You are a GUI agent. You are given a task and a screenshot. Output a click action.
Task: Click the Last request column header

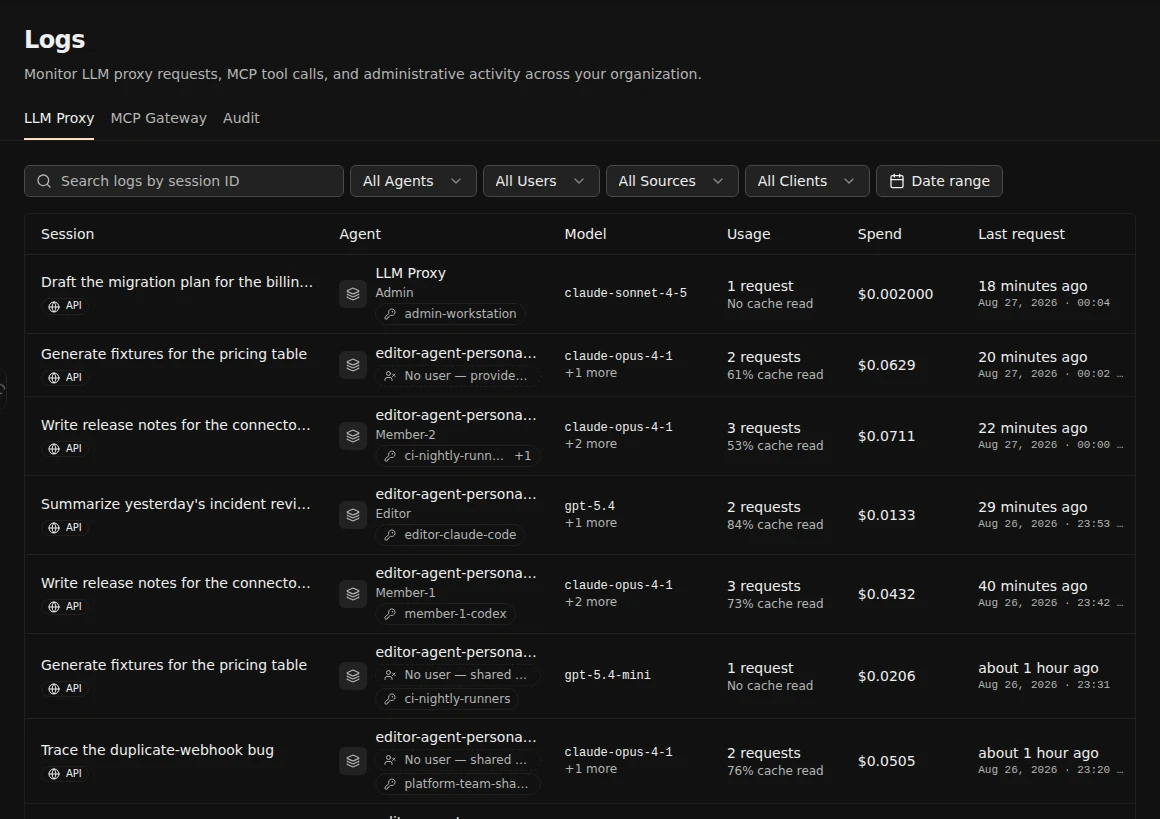[1022, 235]
